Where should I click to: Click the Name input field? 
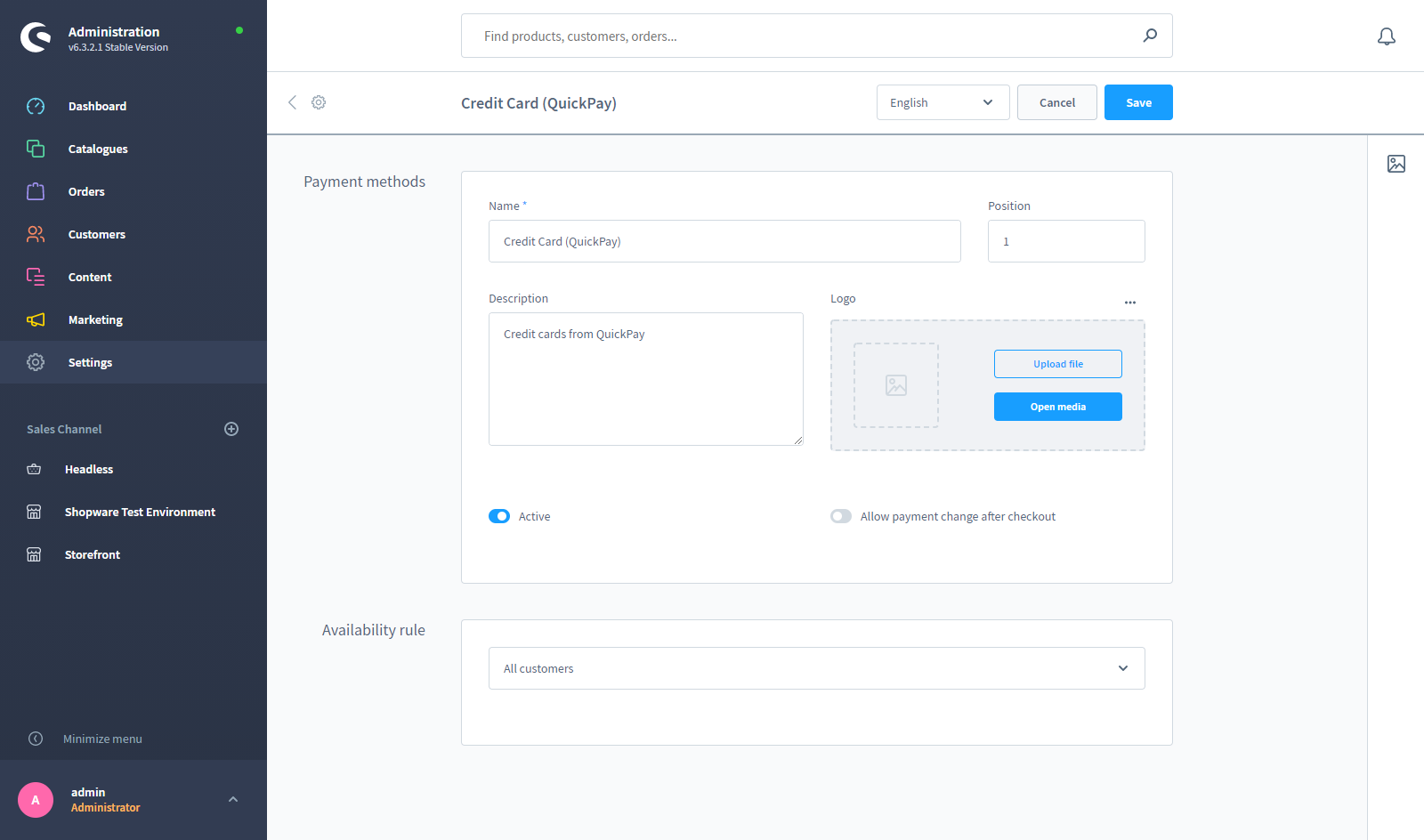(724, 241)
